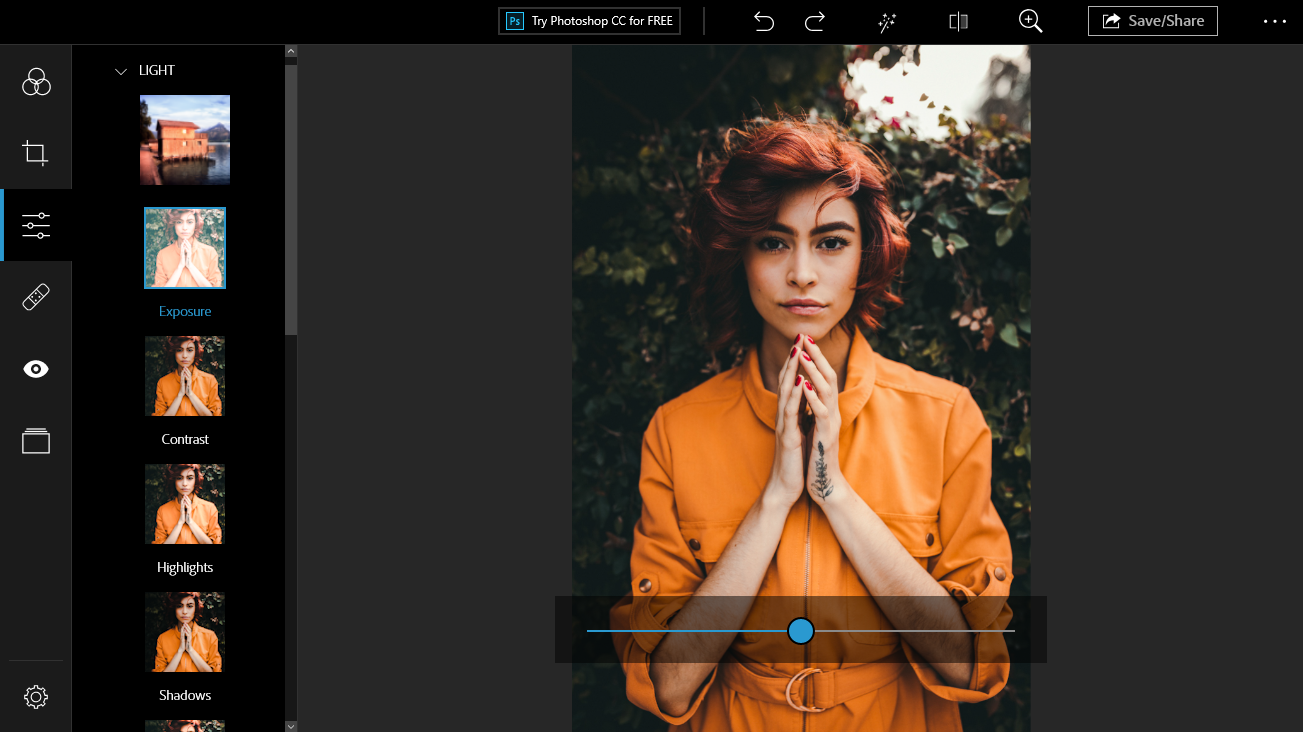Image resolution: width=1303 pixels, height=732 pixels.
Task: Open Try Photoshop CC for FREE
Action: pos(589,20)
